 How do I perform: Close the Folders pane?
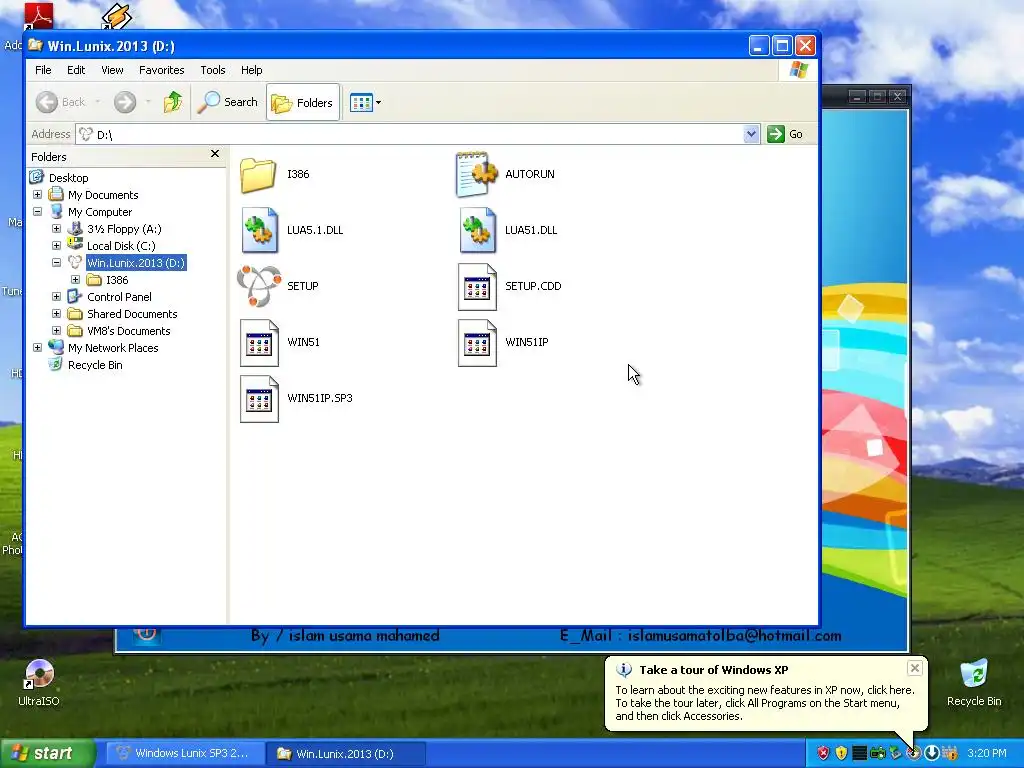coord(215,154)
